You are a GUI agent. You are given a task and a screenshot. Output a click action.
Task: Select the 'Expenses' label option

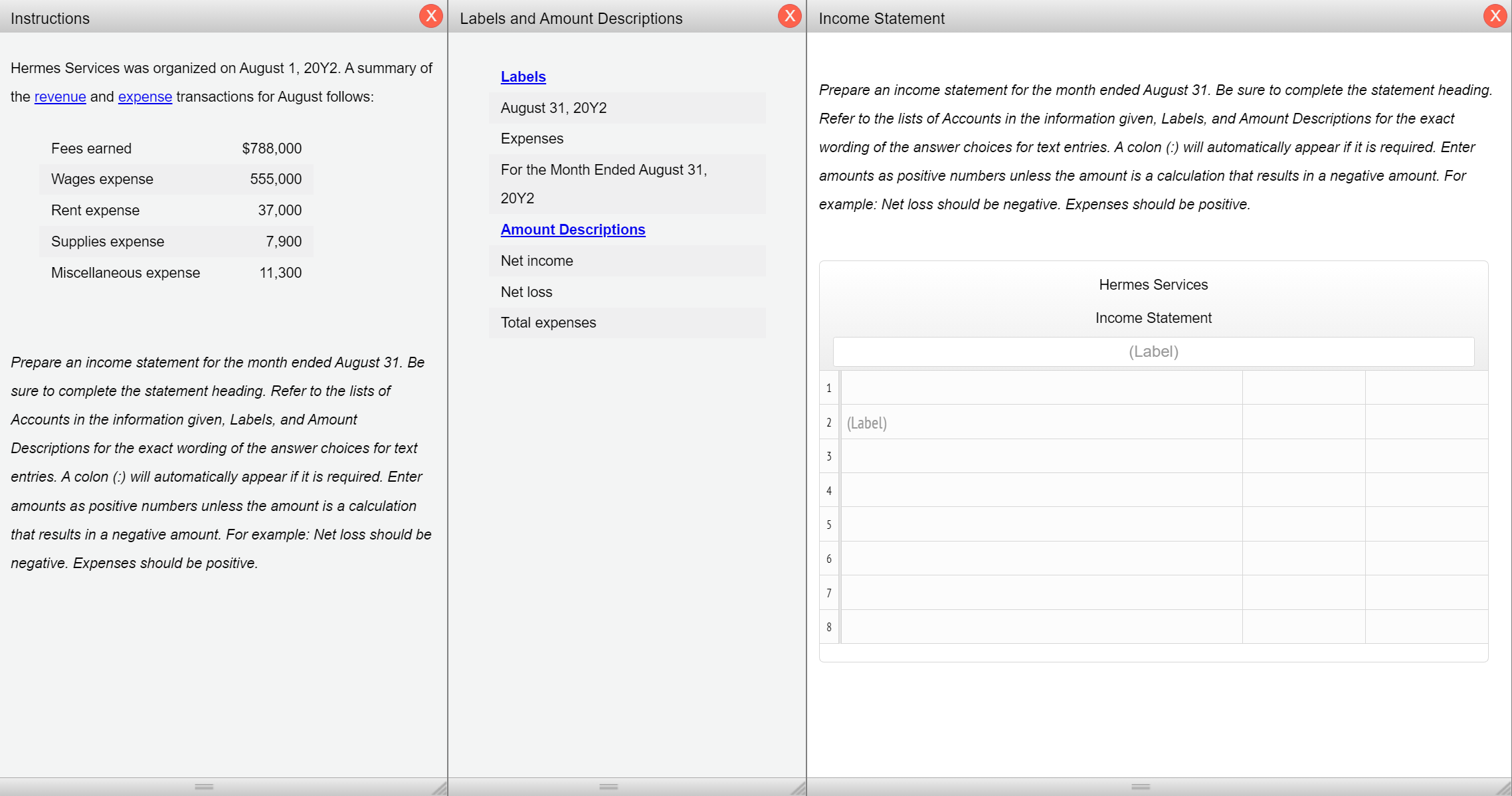coord(531,138)
